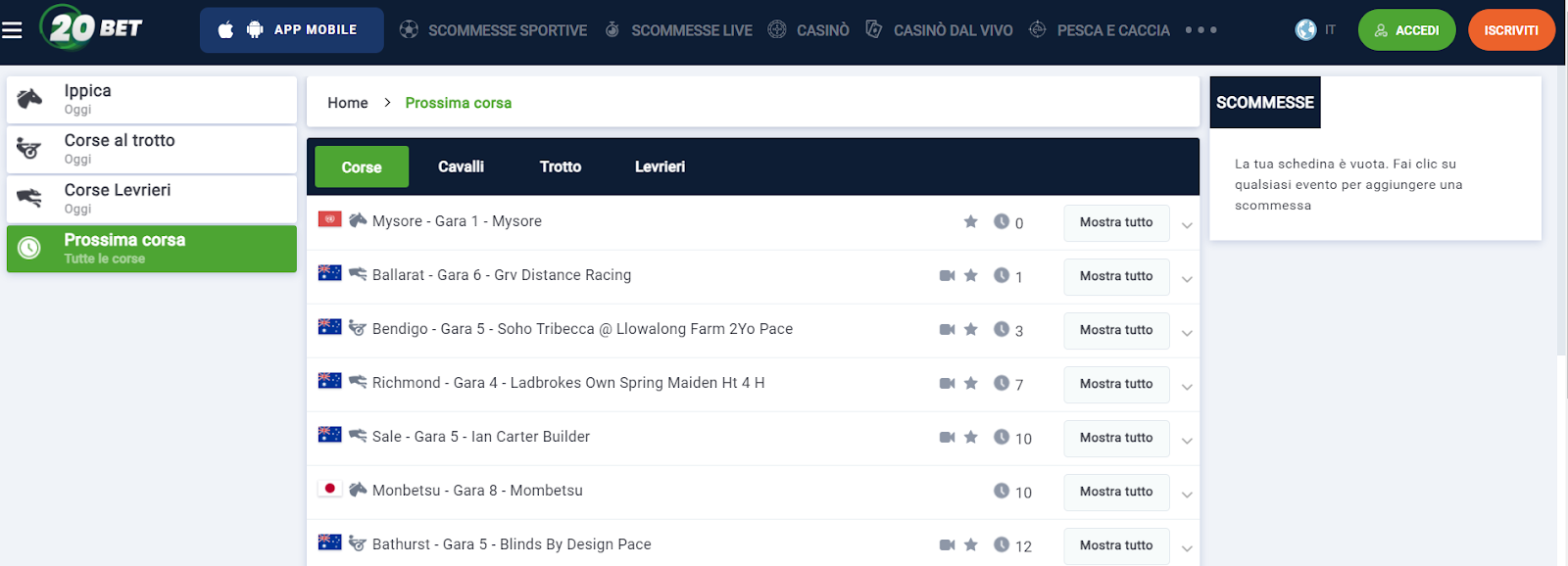
Task: Click video camera icon for Richmond race
Action: (947, 384)
